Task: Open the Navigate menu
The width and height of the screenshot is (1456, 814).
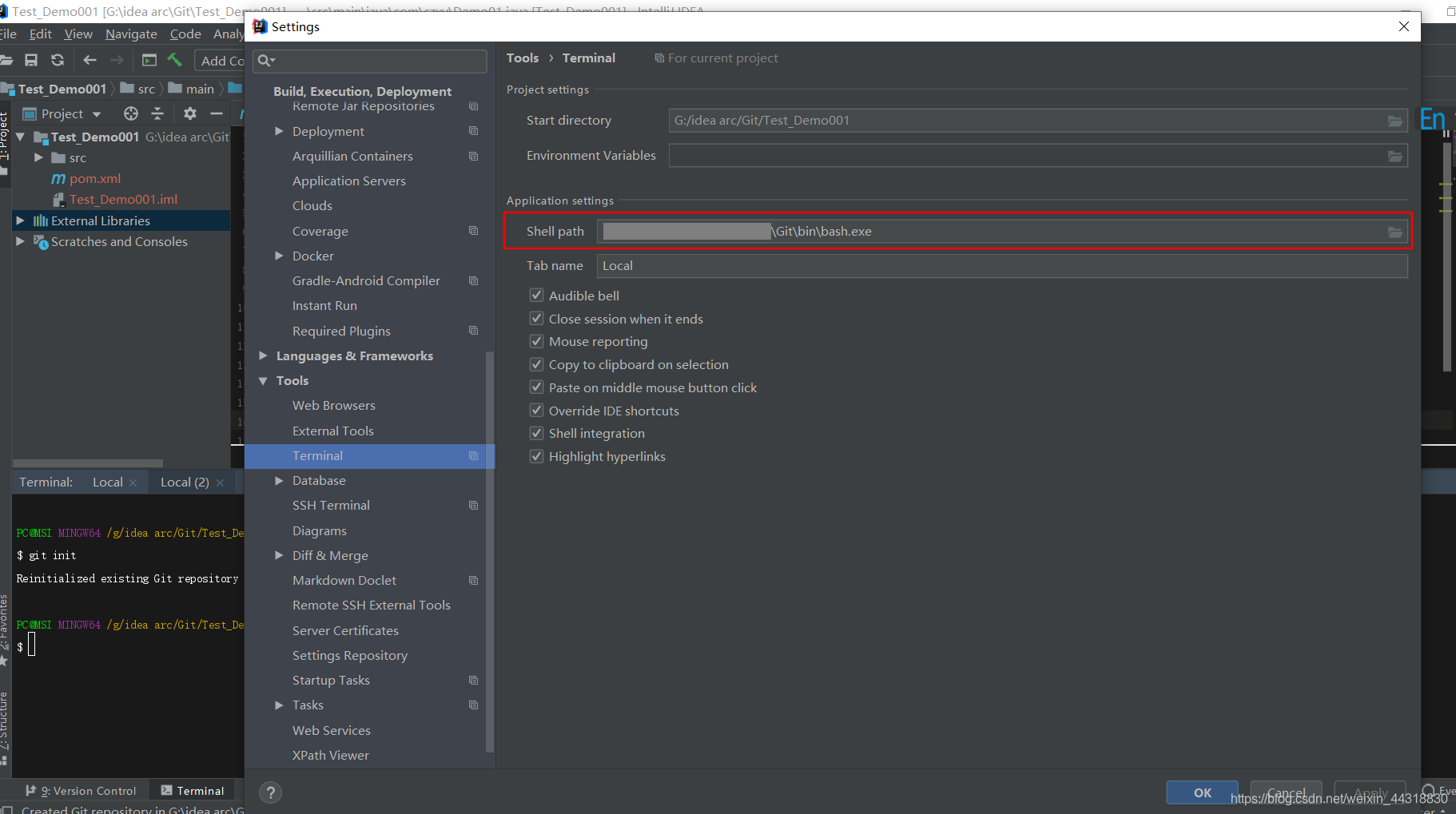Action: click(x=131, y=34)
